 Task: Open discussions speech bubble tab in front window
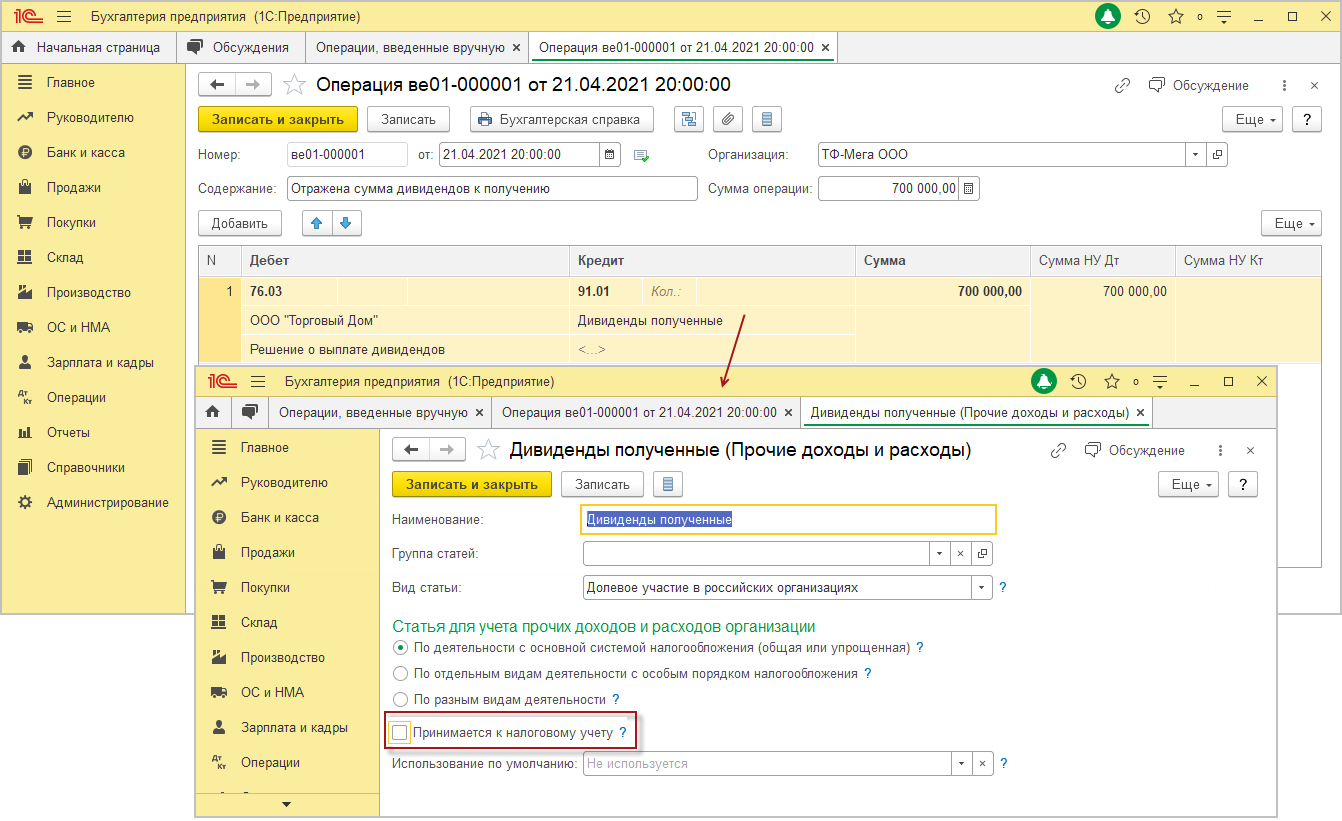click(250, 412)
